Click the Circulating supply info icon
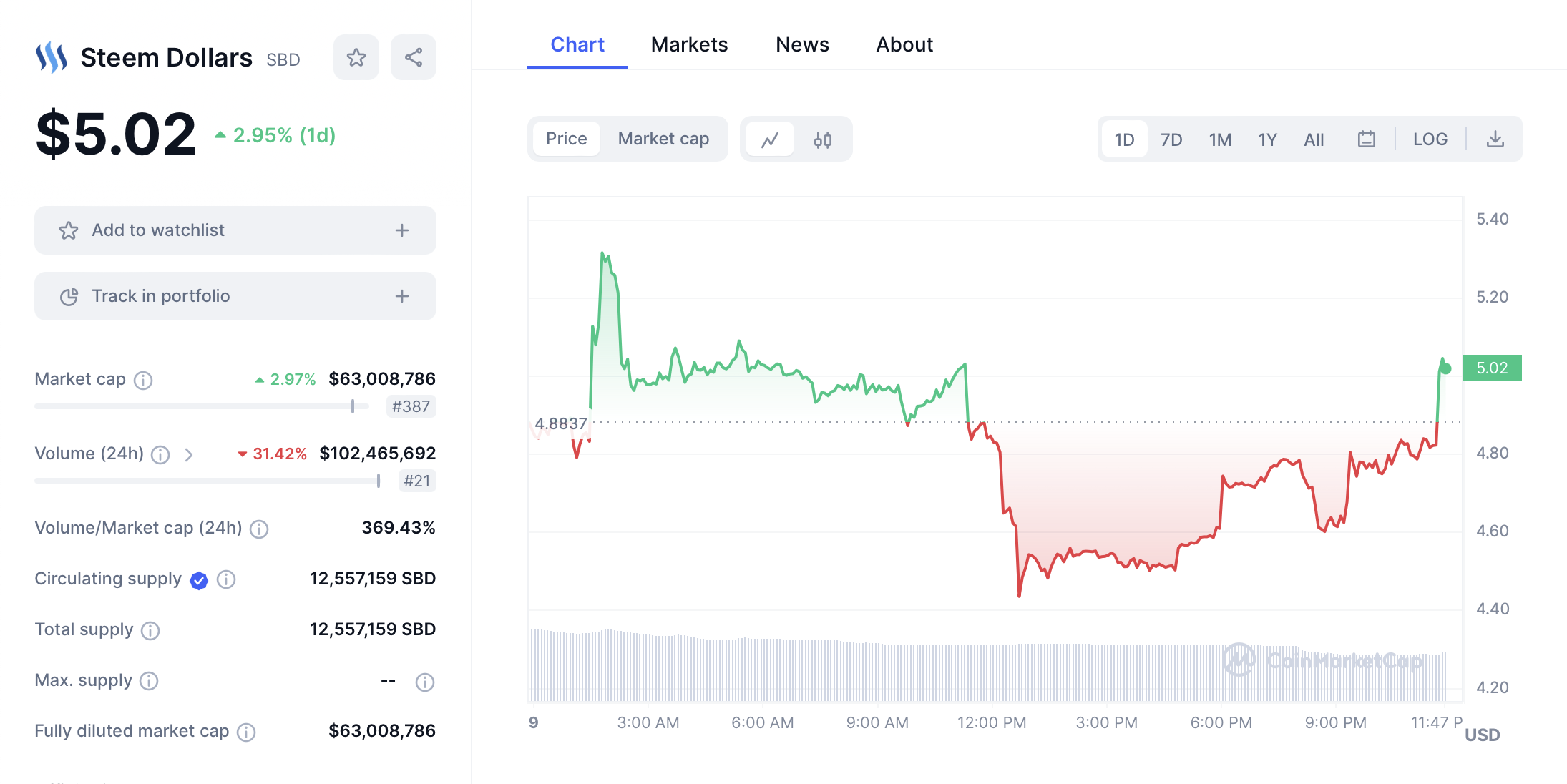 tap(226, 579)
